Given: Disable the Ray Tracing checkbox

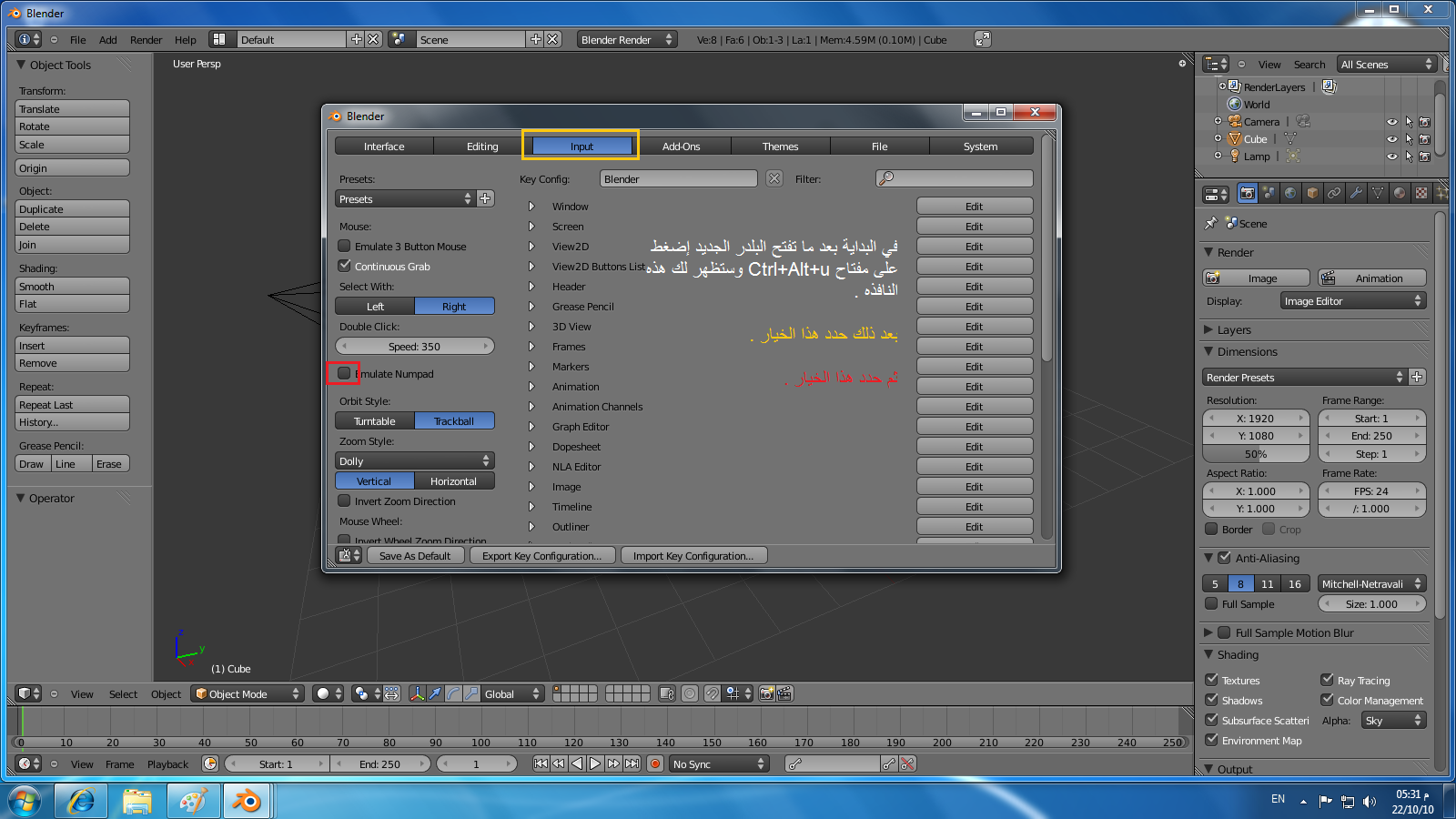Looking at the screenshot, I should 1327,680.
